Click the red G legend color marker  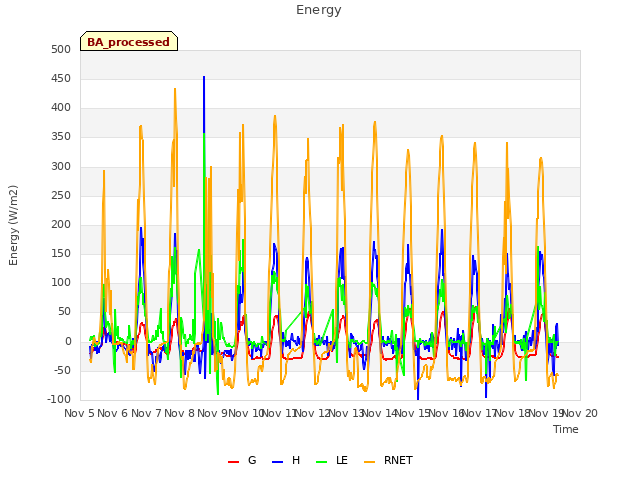(x=233, y=462)
